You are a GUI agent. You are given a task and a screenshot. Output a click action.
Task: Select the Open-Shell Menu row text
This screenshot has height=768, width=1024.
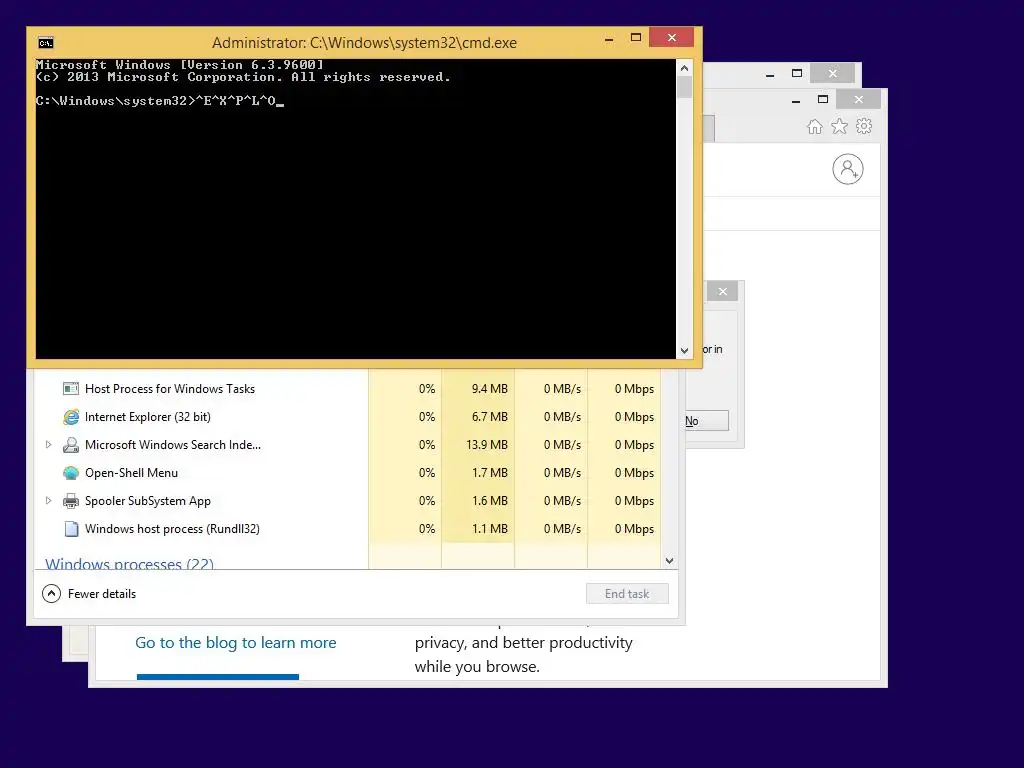(x=131, y=473)
